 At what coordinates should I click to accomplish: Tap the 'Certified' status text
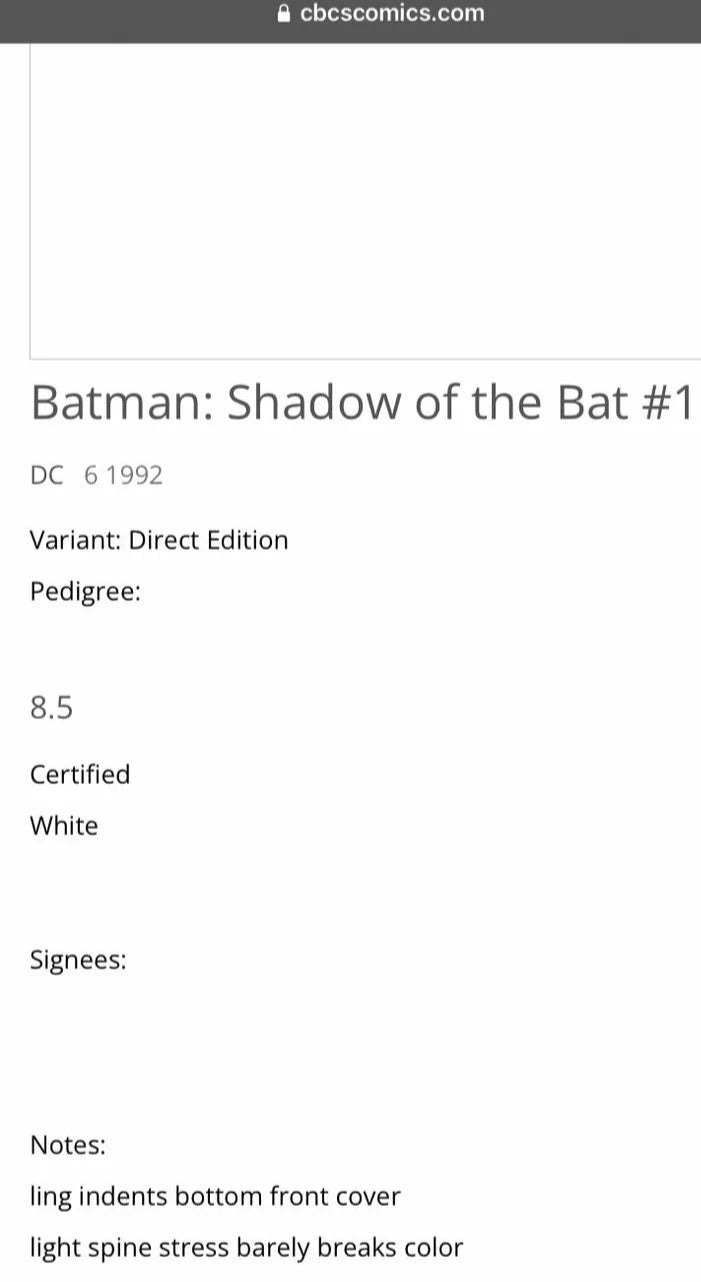point(80,774)
